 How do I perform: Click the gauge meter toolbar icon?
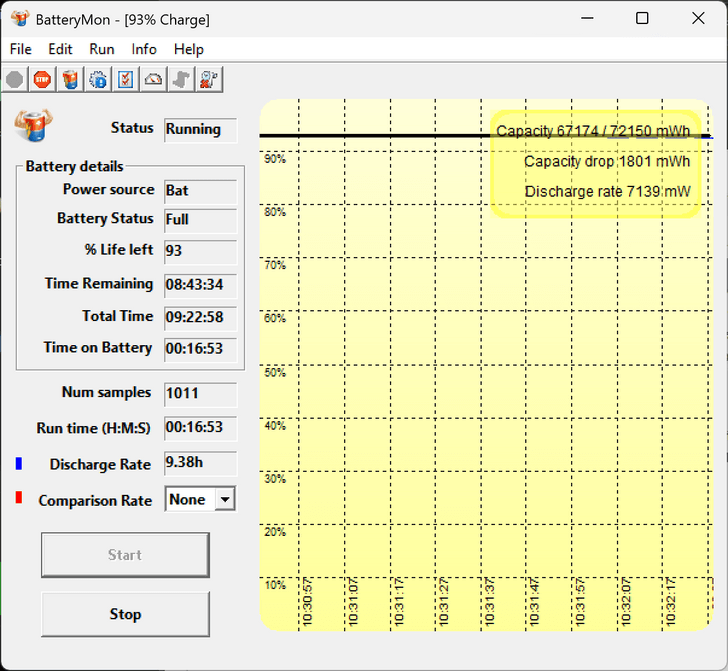[153, 80]
